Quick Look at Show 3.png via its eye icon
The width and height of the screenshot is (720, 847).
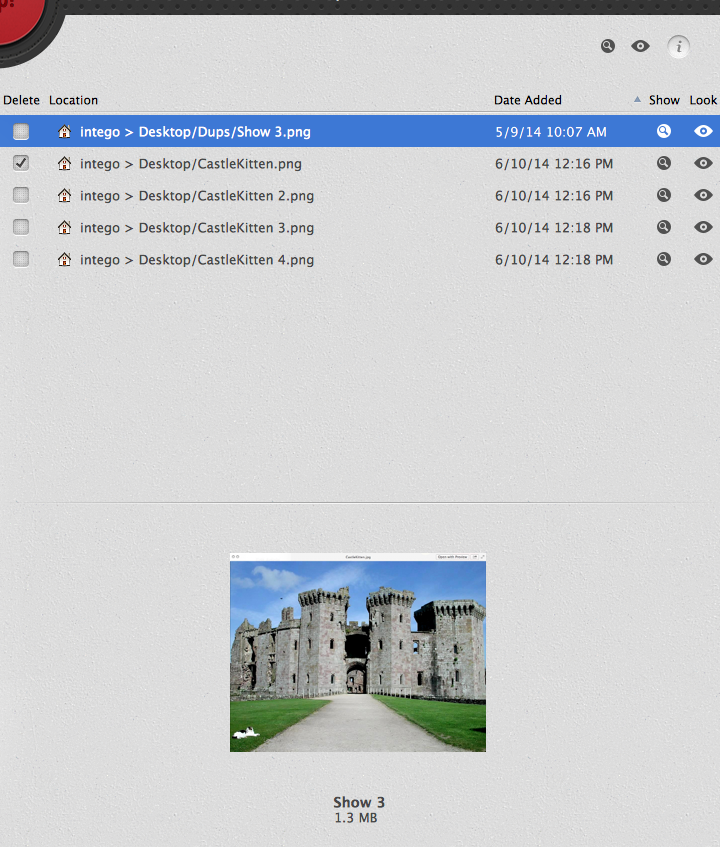pyautogui.click(x=703, y=131)
